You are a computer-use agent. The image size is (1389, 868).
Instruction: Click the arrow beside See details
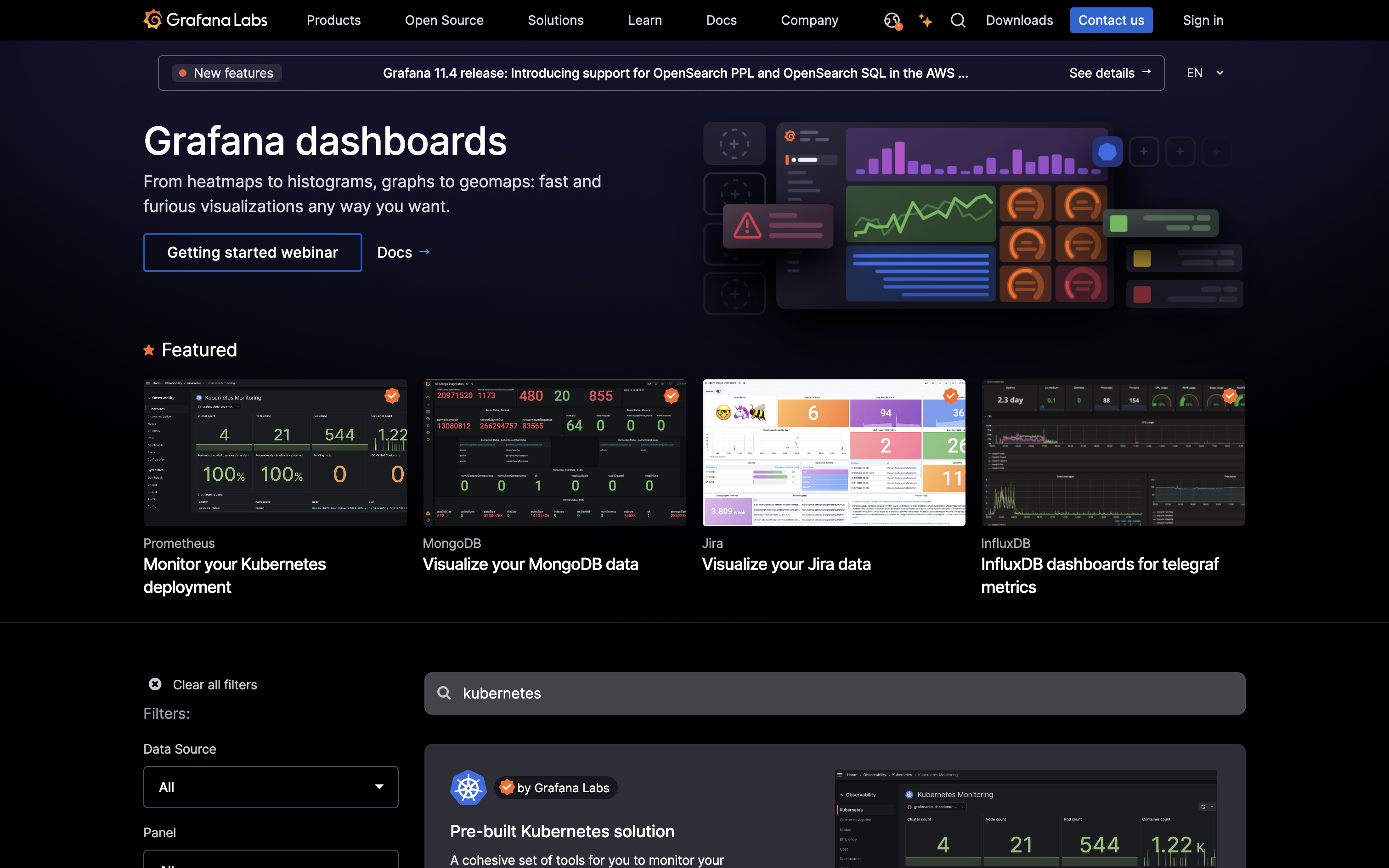pos(1146,73)
